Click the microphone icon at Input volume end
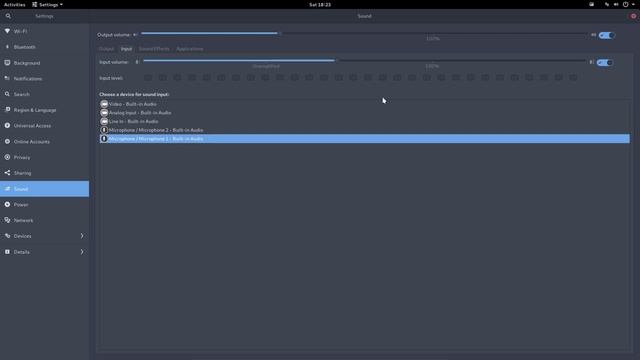 [591, 62]
